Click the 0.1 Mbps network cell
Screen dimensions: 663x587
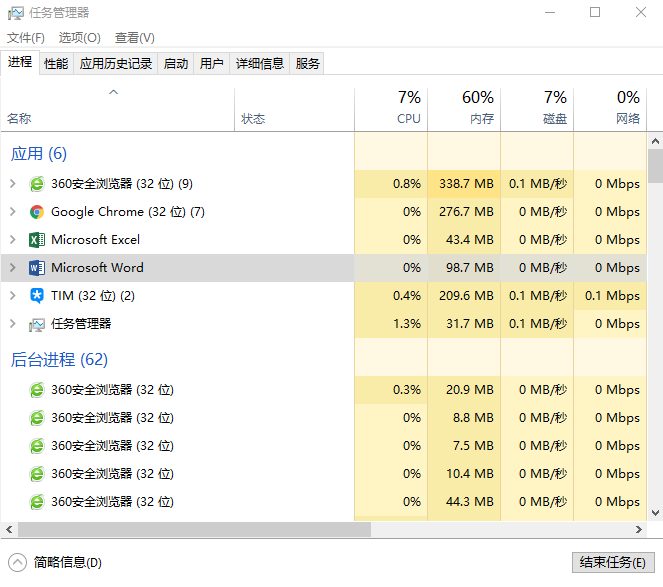[610, 296]
